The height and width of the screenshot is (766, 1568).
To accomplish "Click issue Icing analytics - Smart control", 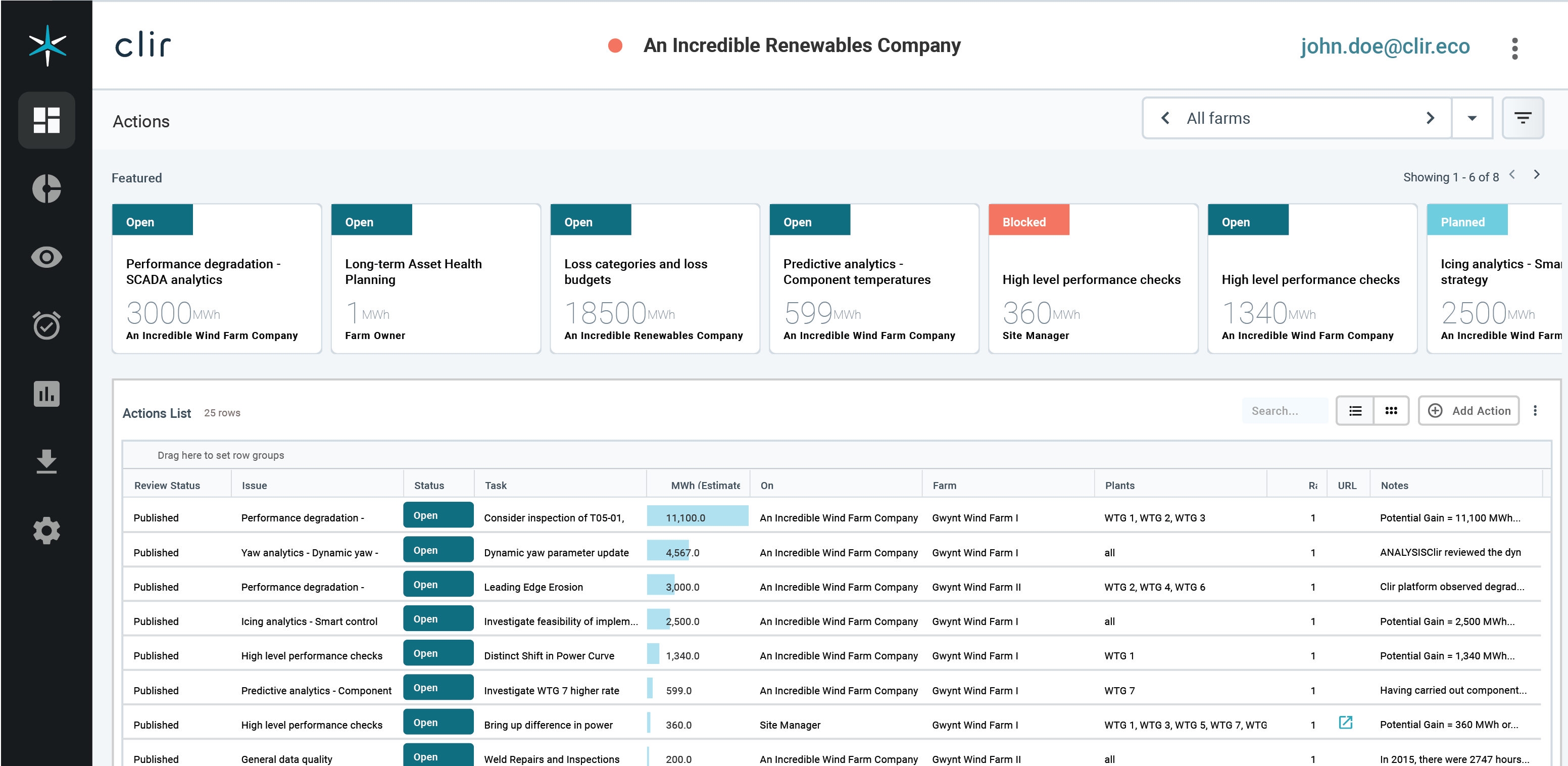I will (x=309, y=621).
